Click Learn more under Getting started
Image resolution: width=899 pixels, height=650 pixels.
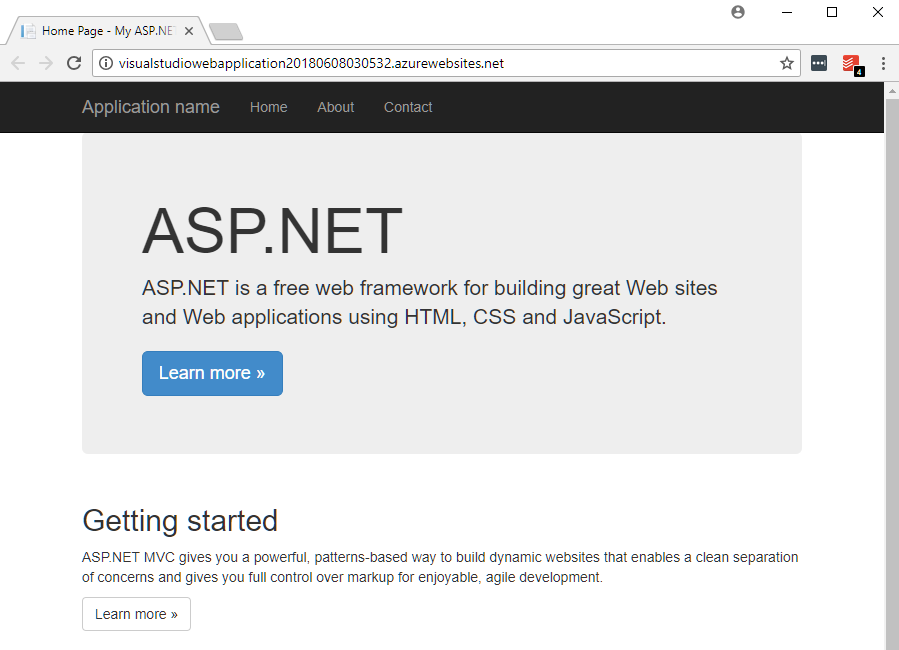(x=136, y=614)
